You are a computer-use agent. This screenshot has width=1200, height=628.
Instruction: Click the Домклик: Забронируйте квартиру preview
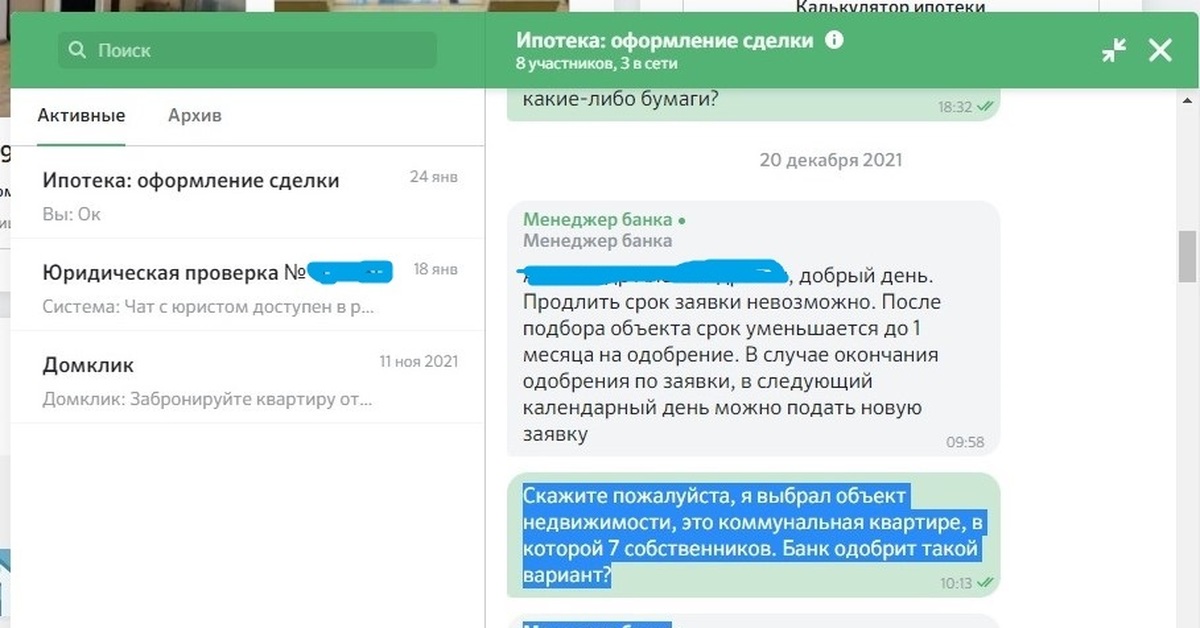click(x=207, y=399)
